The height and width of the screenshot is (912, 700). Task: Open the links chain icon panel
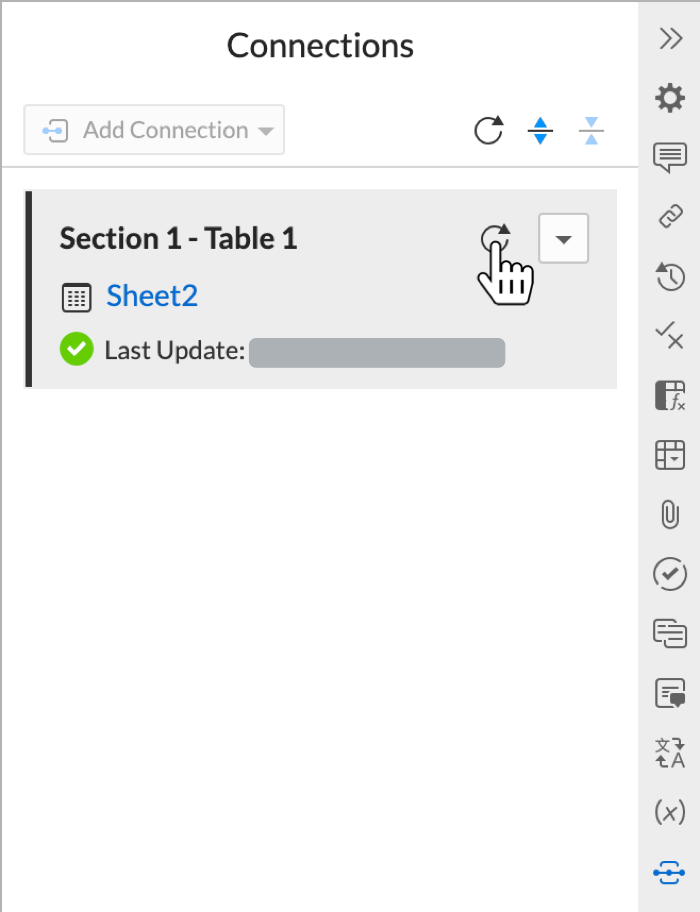[670, 216]
